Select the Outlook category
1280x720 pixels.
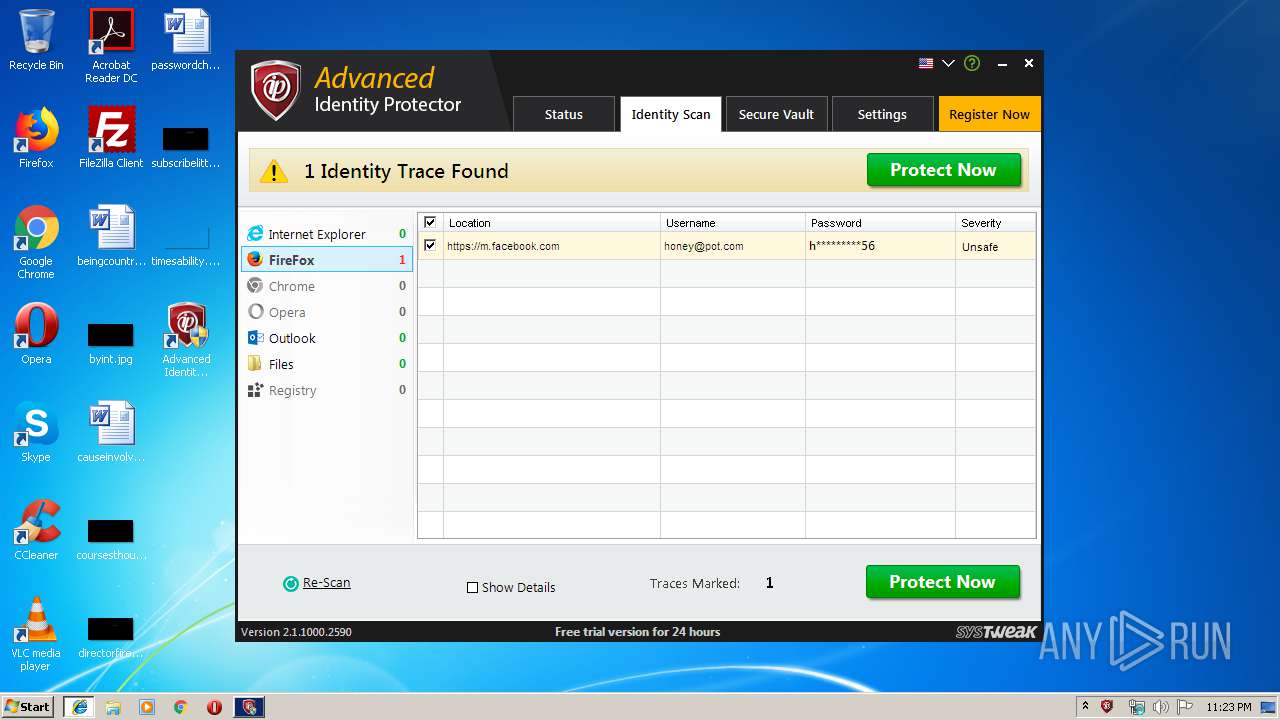coord(326,338)
